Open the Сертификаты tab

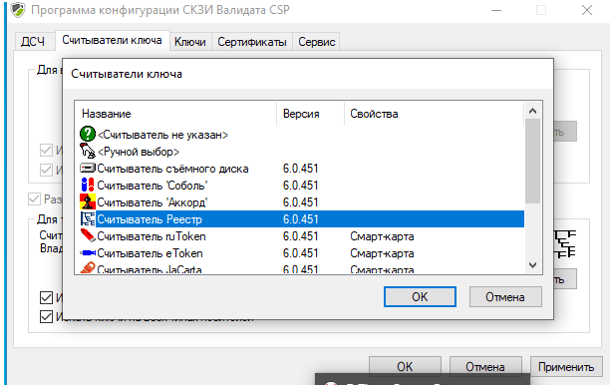pos(252,42)
